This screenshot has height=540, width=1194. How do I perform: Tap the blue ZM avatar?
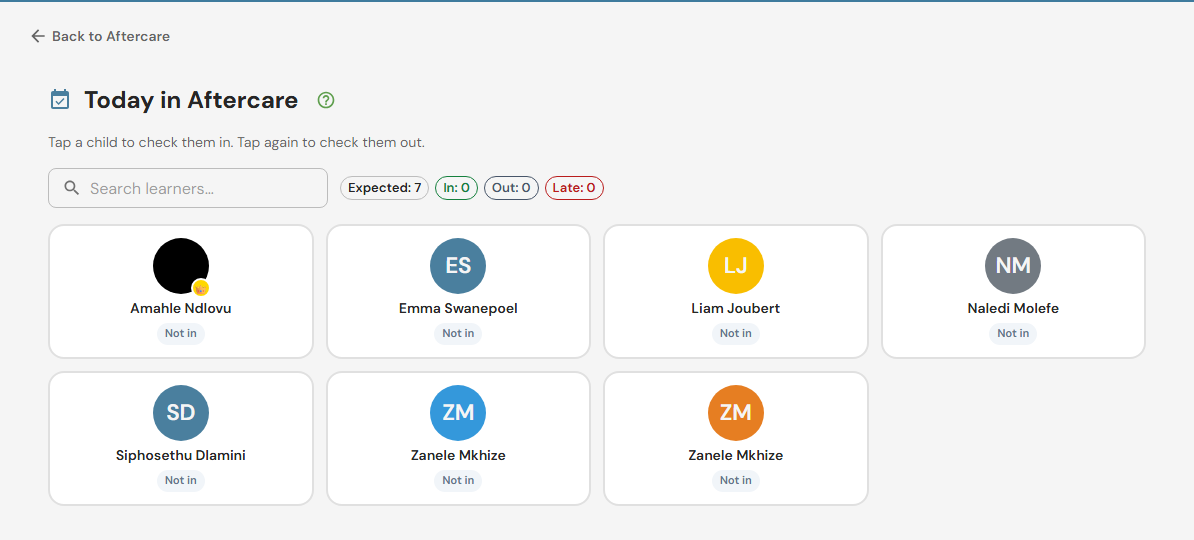458,413
